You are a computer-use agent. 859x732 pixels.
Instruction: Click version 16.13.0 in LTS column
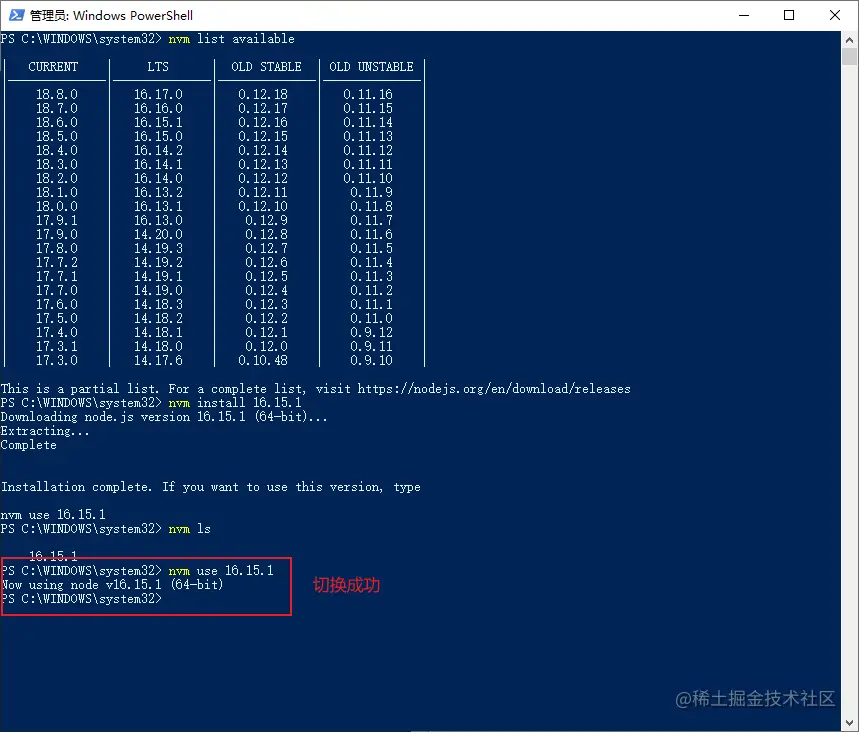158,220
